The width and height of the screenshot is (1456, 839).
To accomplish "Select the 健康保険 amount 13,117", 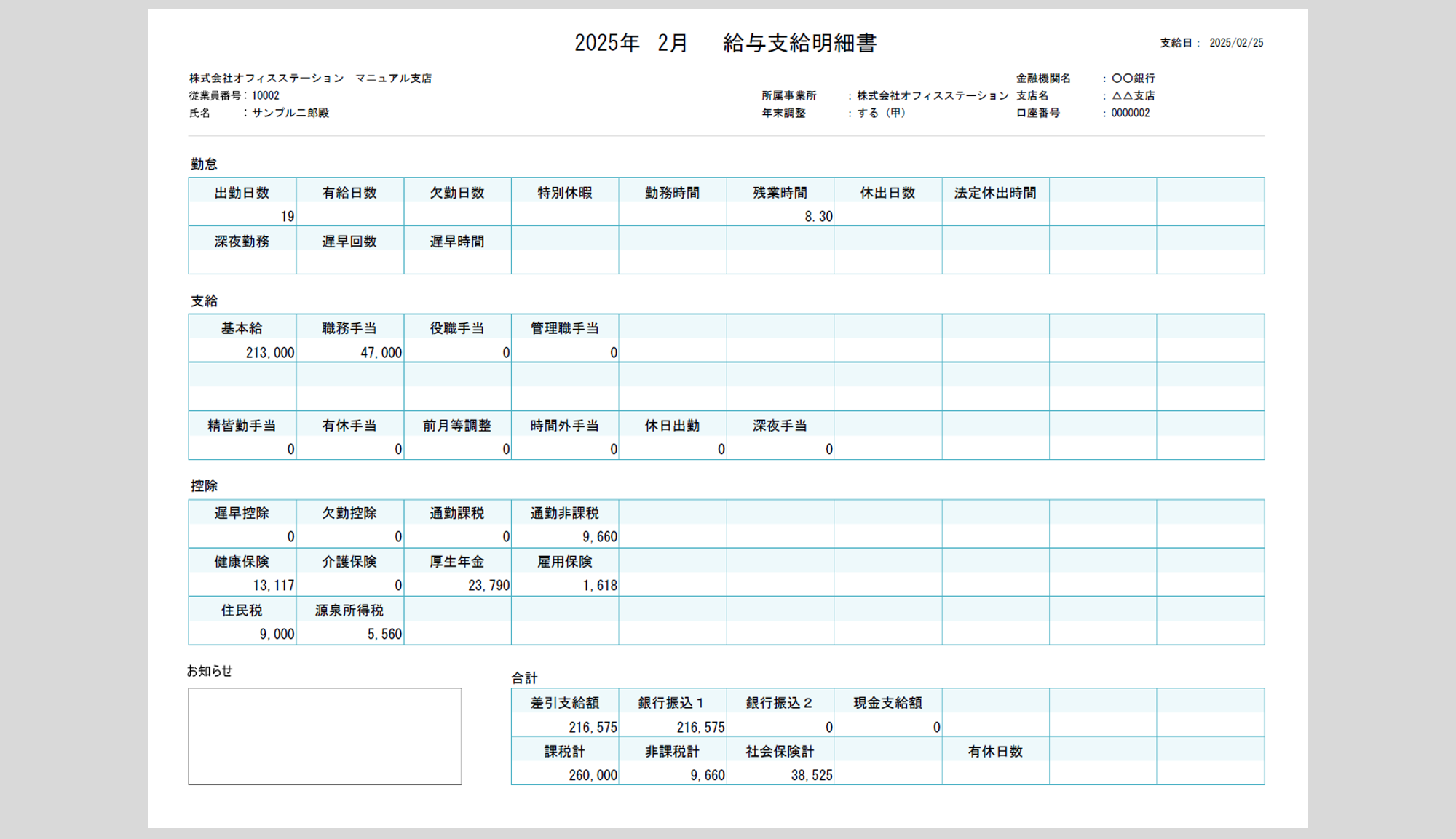I will pyautogui.click(x=273, y=586).
